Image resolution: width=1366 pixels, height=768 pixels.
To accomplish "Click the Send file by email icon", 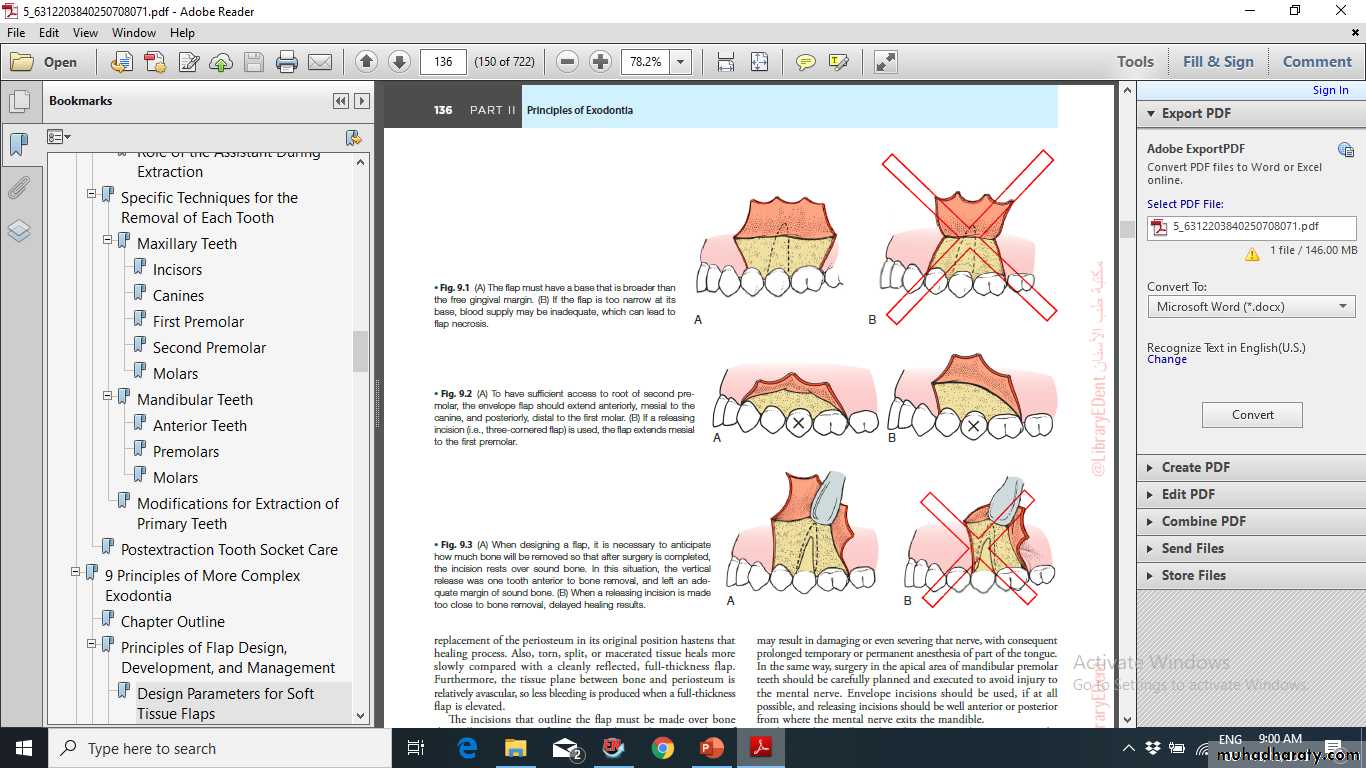I will coord(320,62).
